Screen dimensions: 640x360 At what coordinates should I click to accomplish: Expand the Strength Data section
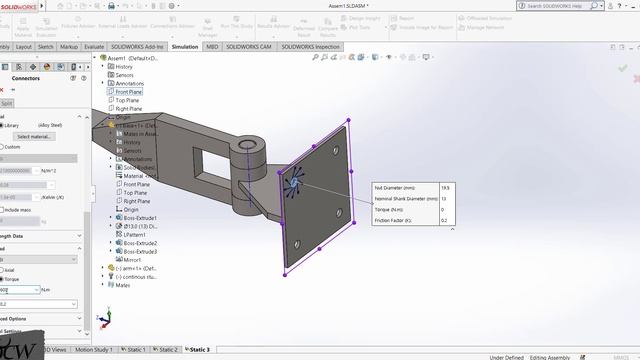pyautogui.click(x=79, y=236)
